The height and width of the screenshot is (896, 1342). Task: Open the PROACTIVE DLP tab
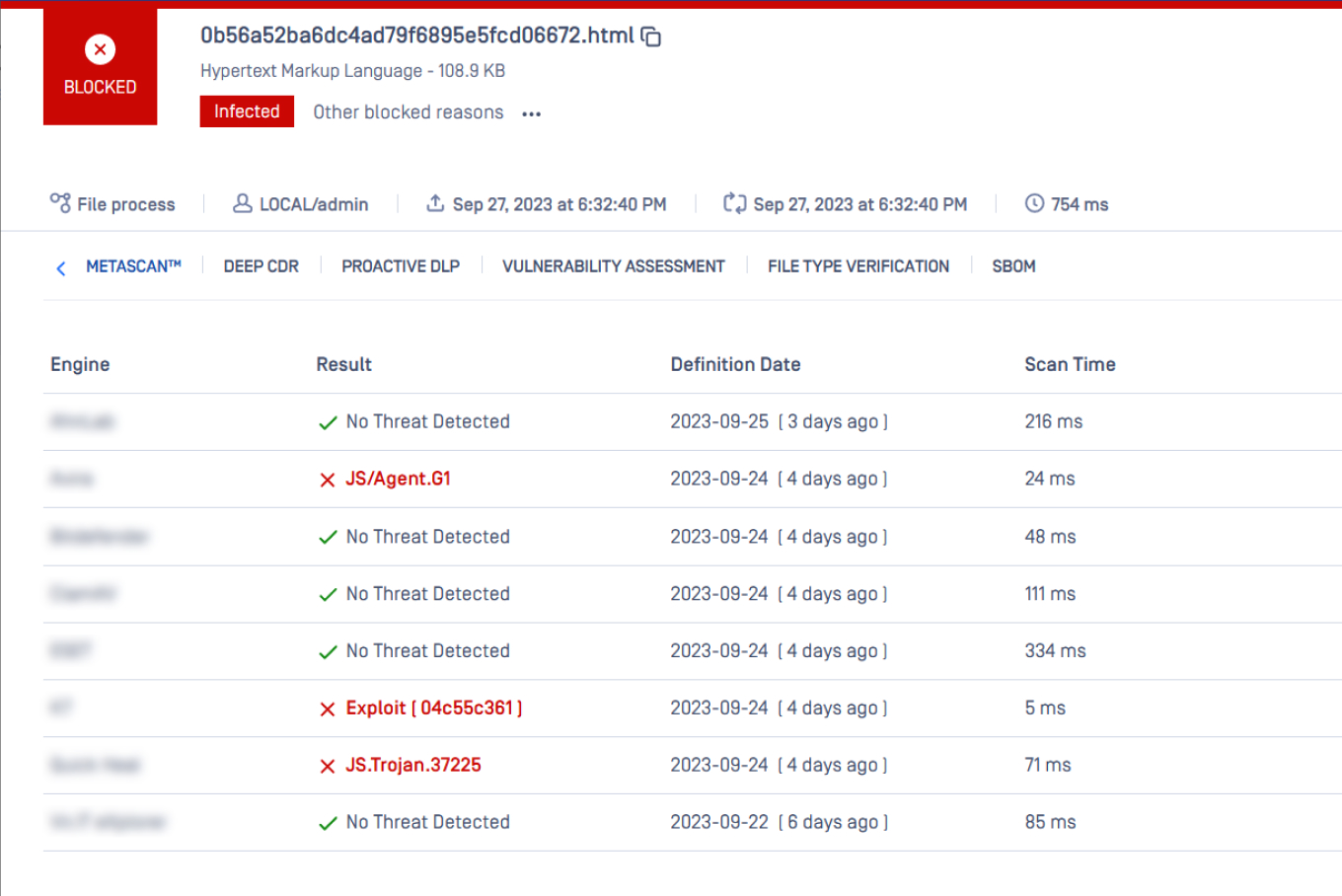tap(401, 266)
